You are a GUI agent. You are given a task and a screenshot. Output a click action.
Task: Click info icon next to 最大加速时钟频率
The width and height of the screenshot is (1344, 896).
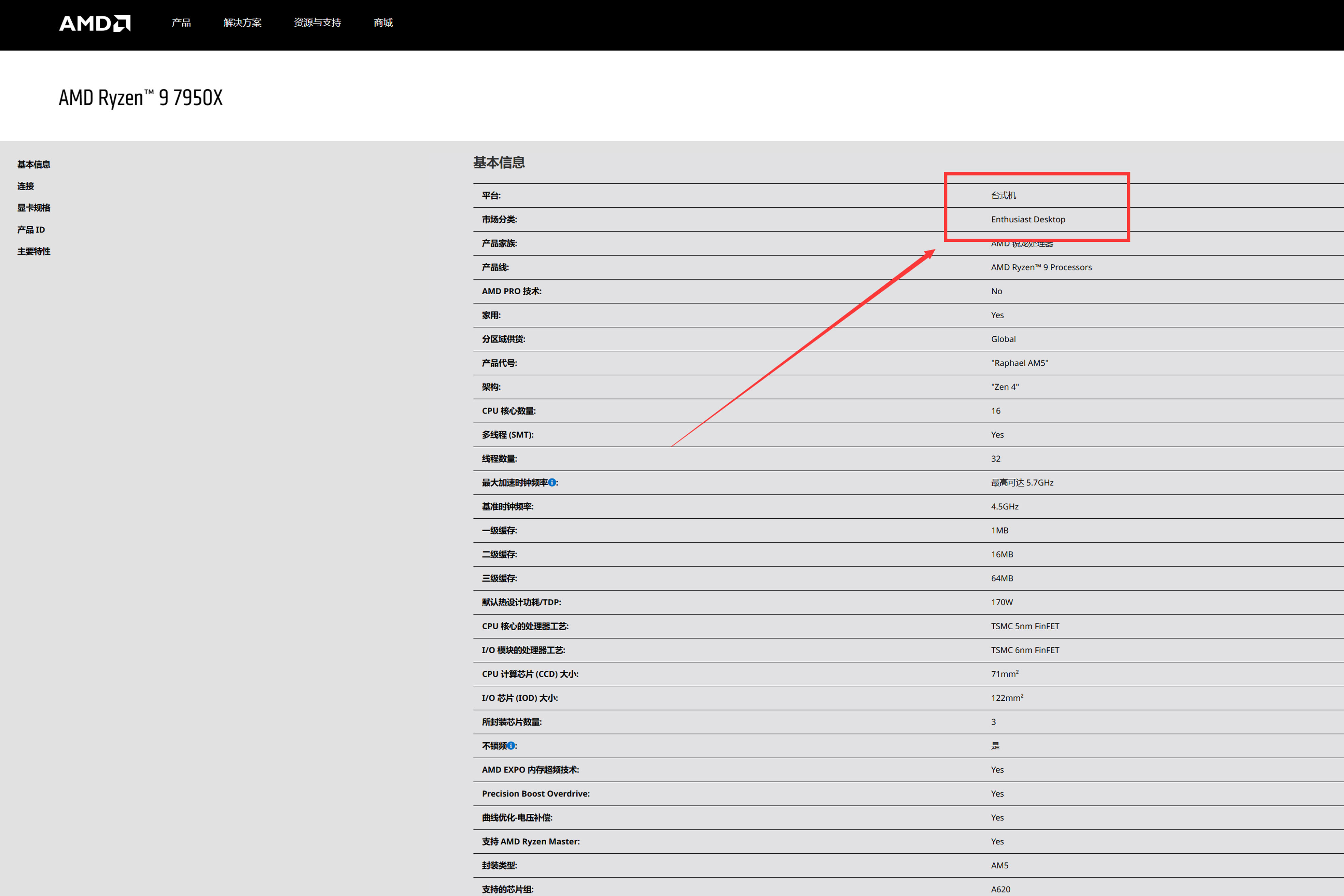(x=552, y=482)
